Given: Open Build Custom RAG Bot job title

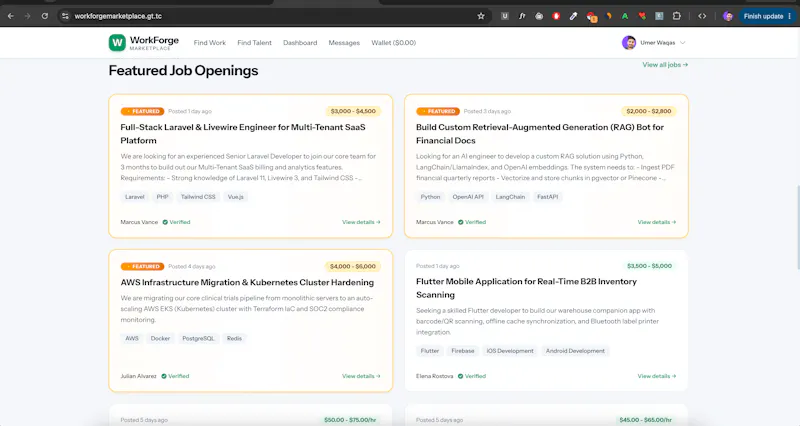Looking at the screenshot, I should click(x=540, y=134).
